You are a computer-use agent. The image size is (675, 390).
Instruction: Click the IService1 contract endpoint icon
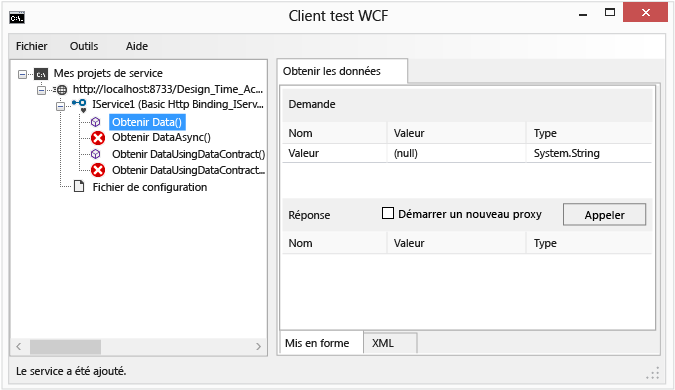(80, 105)
